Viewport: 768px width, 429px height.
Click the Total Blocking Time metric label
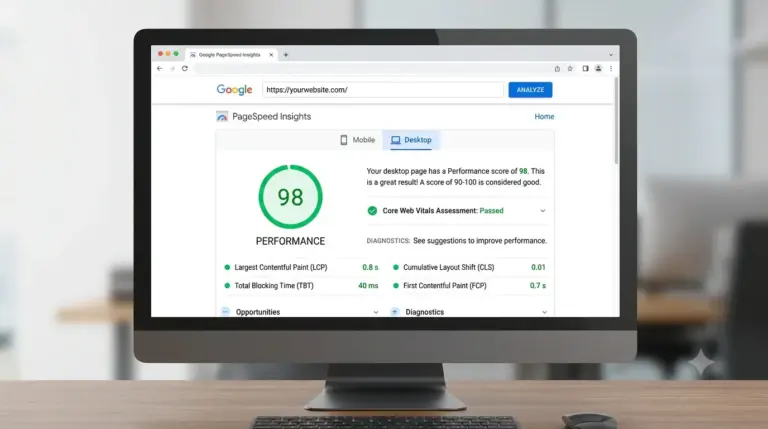point(274,286)
